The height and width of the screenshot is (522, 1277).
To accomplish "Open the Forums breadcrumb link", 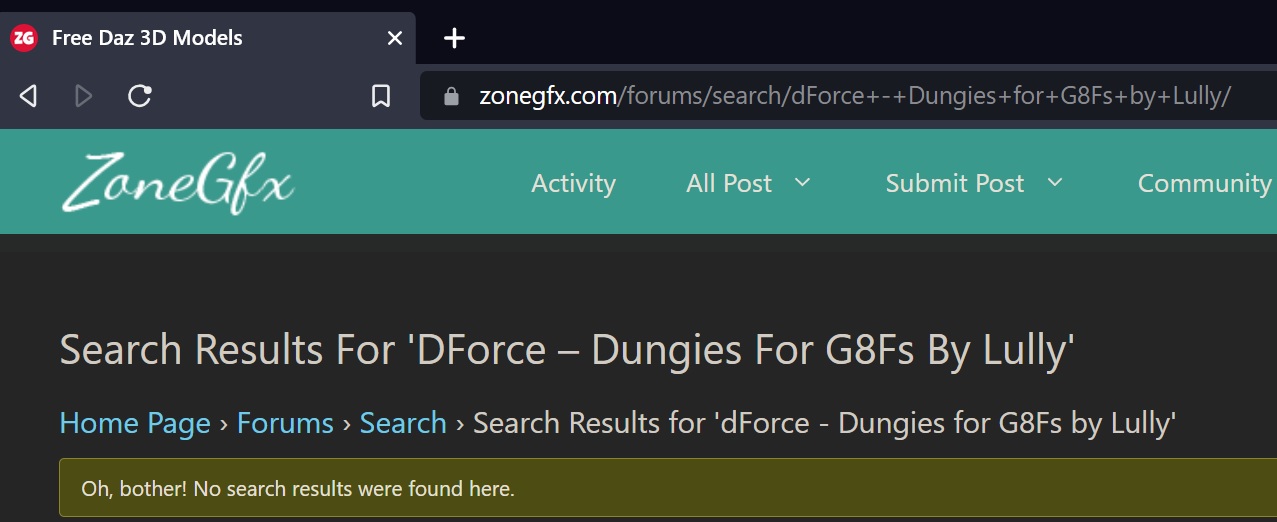I will coord(285,423).
